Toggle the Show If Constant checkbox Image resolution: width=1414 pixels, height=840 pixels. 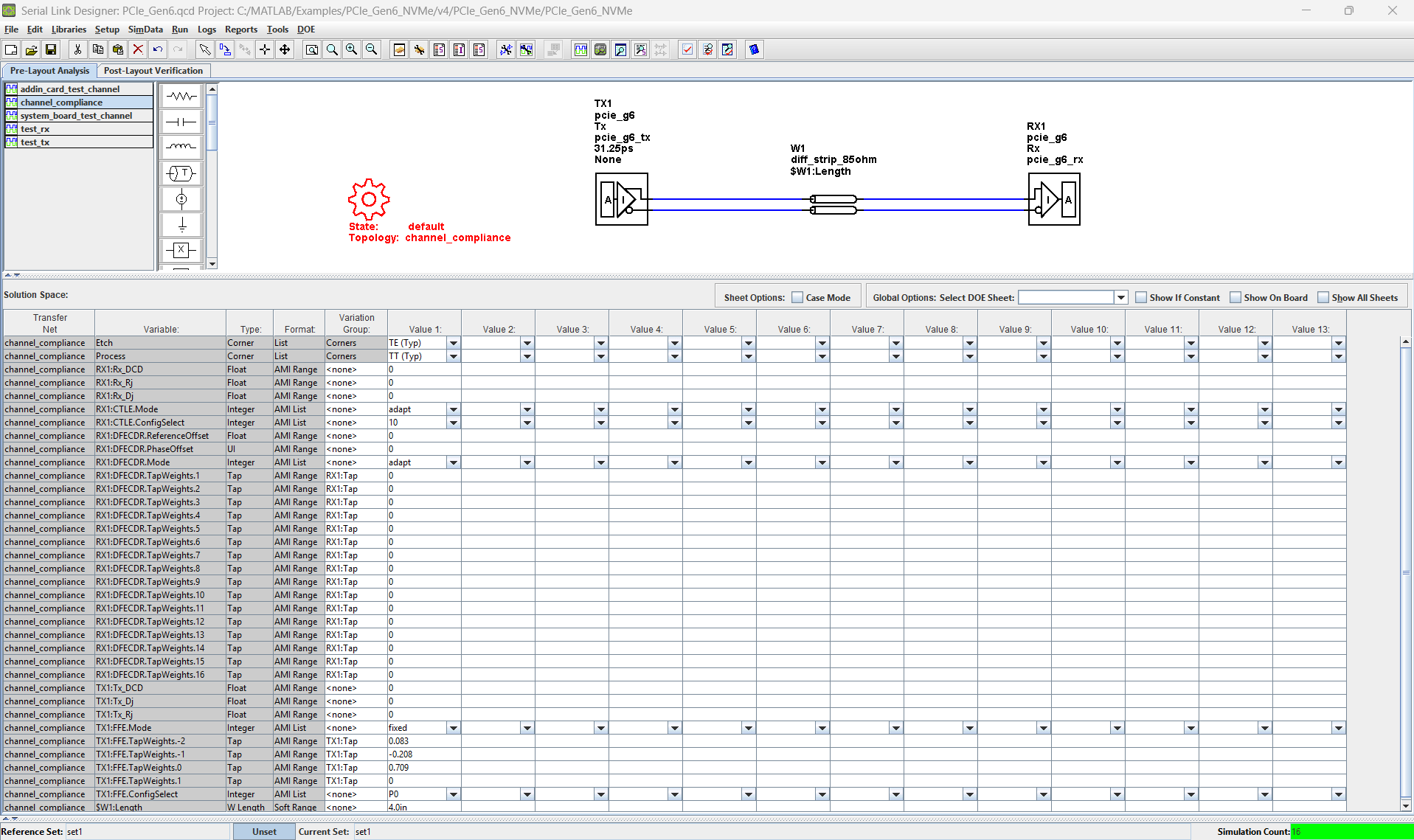1141,297
